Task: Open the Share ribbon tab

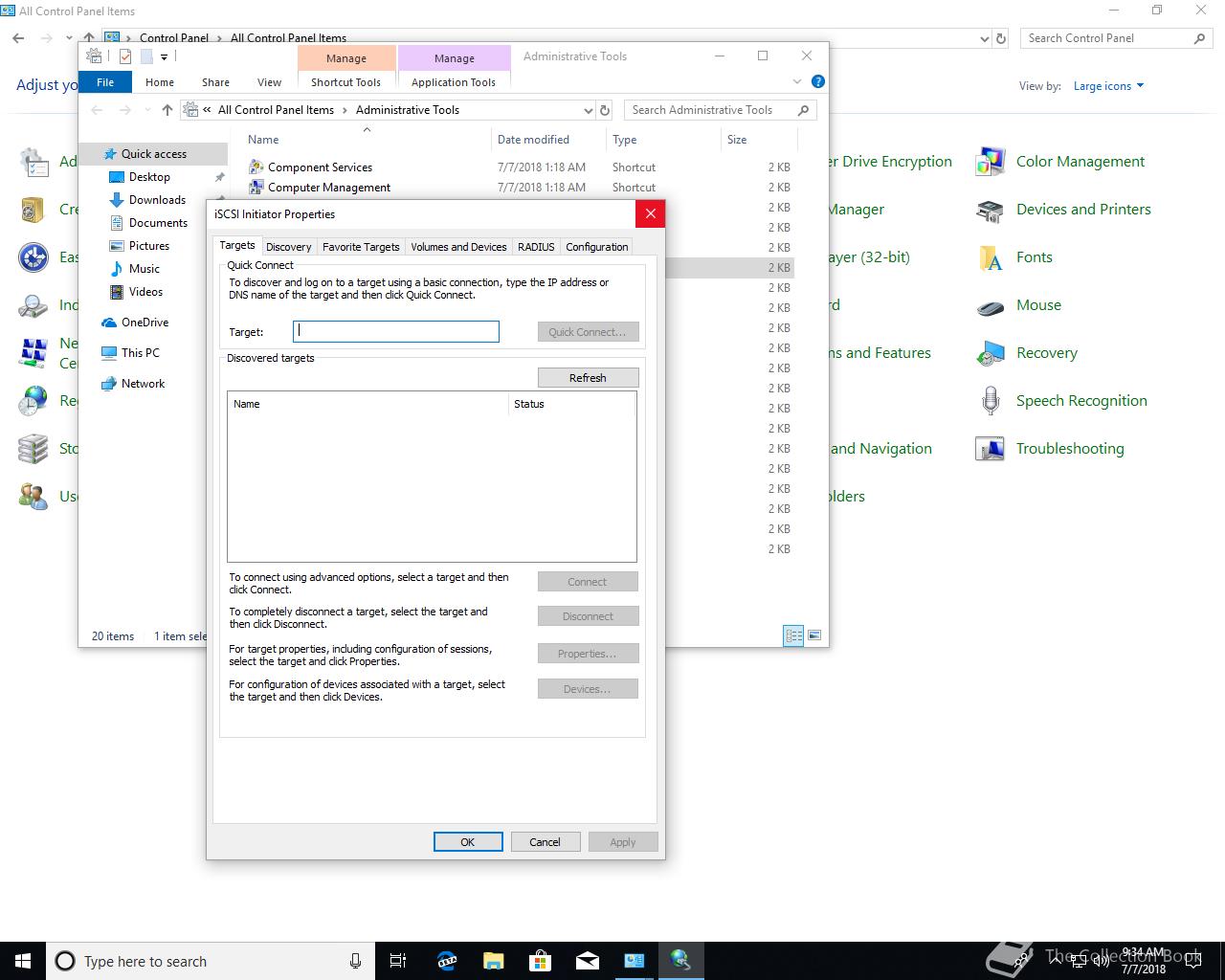Action: point(215,82)
